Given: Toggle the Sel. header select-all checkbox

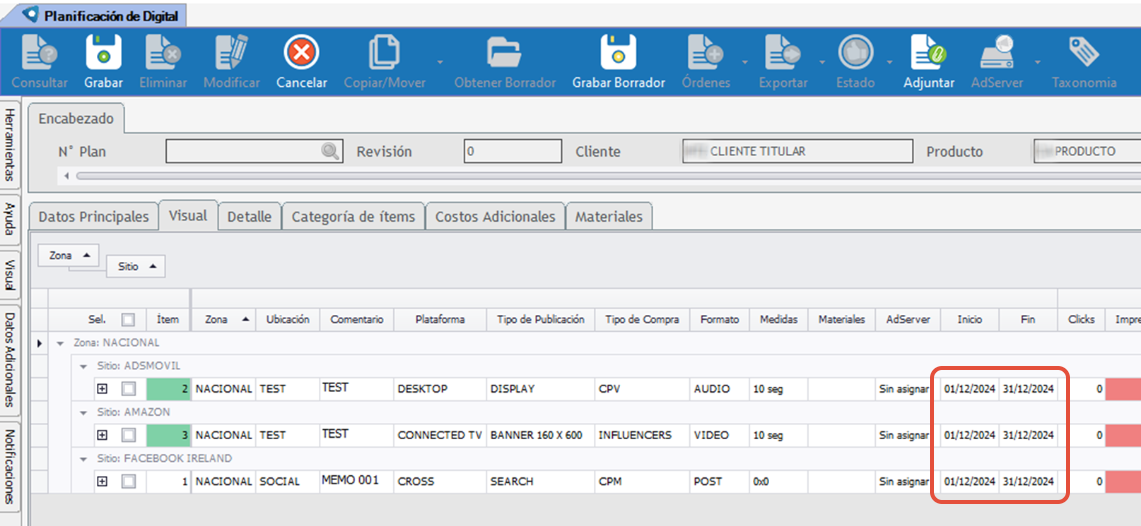Looking at the screenshot, I should click(128, 319).
